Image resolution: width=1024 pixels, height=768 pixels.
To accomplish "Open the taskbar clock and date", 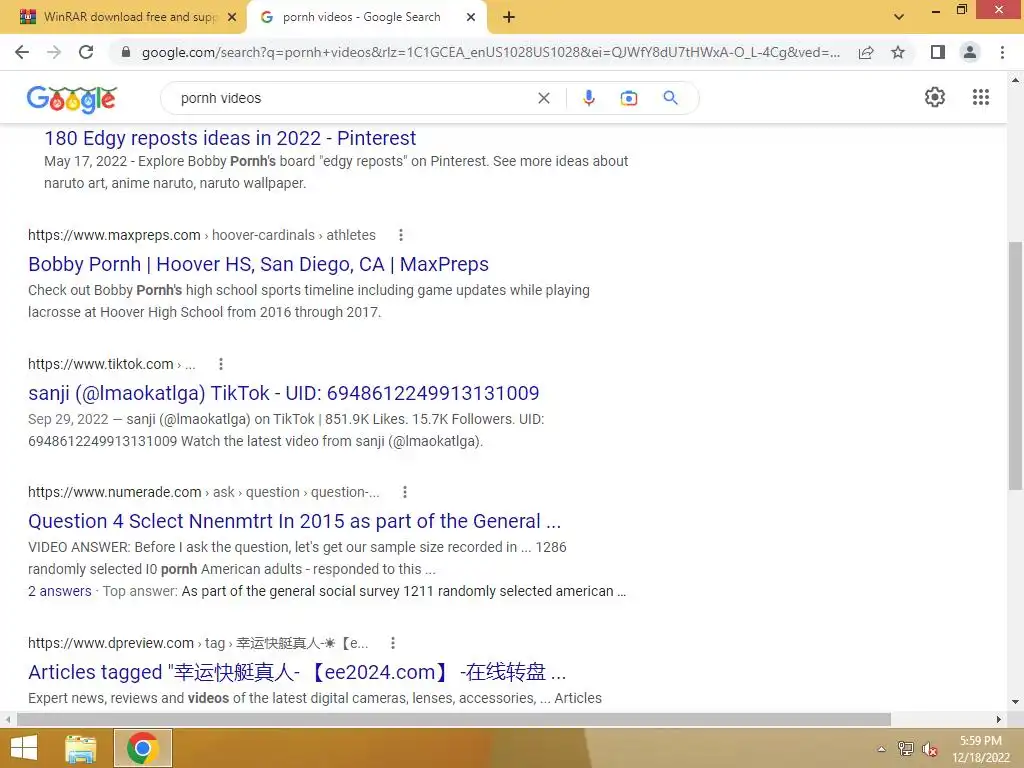I will point(980,749).
